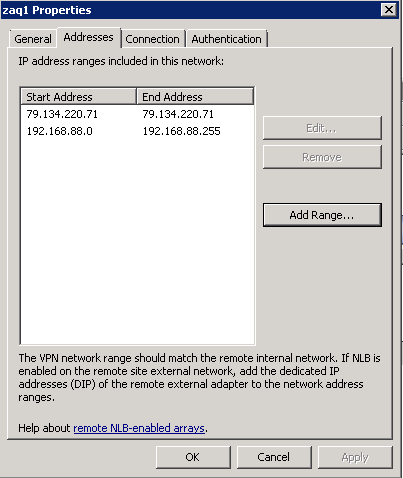Click the Edit button
The image size is (403, 478).
click(322, 128)
